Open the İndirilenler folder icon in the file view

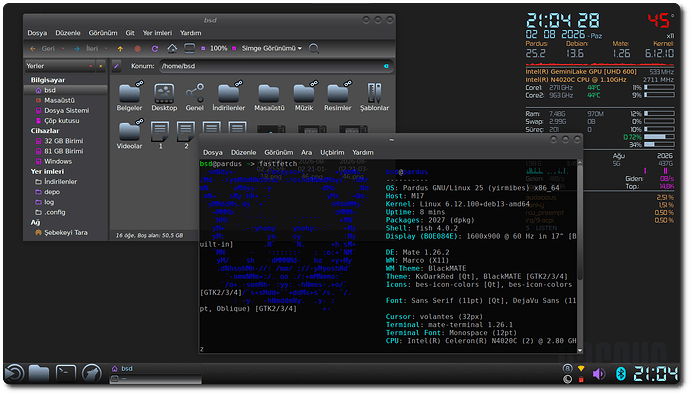(229, 96)
